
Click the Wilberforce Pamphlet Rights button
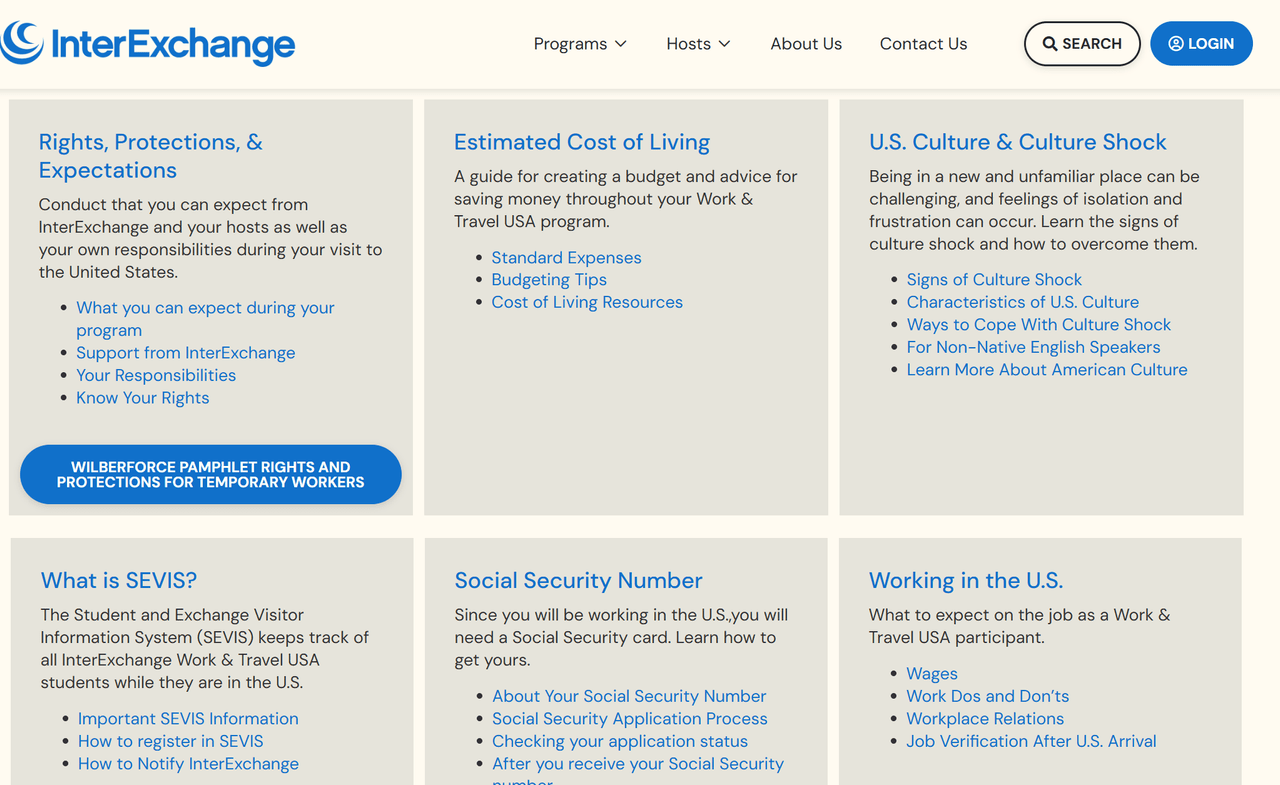coord(211,474)
